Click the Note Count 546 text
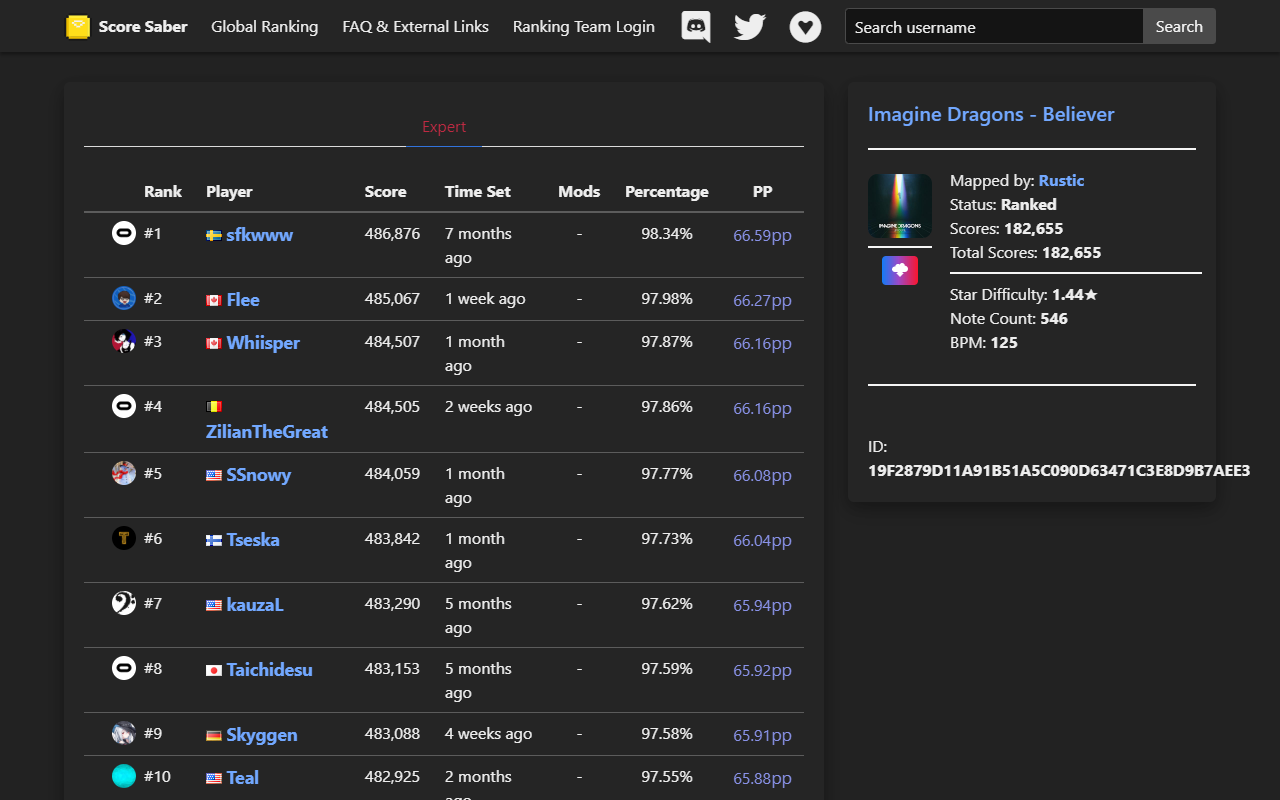The width and height of the screenshot is (1280, 800). point(1009,319)
